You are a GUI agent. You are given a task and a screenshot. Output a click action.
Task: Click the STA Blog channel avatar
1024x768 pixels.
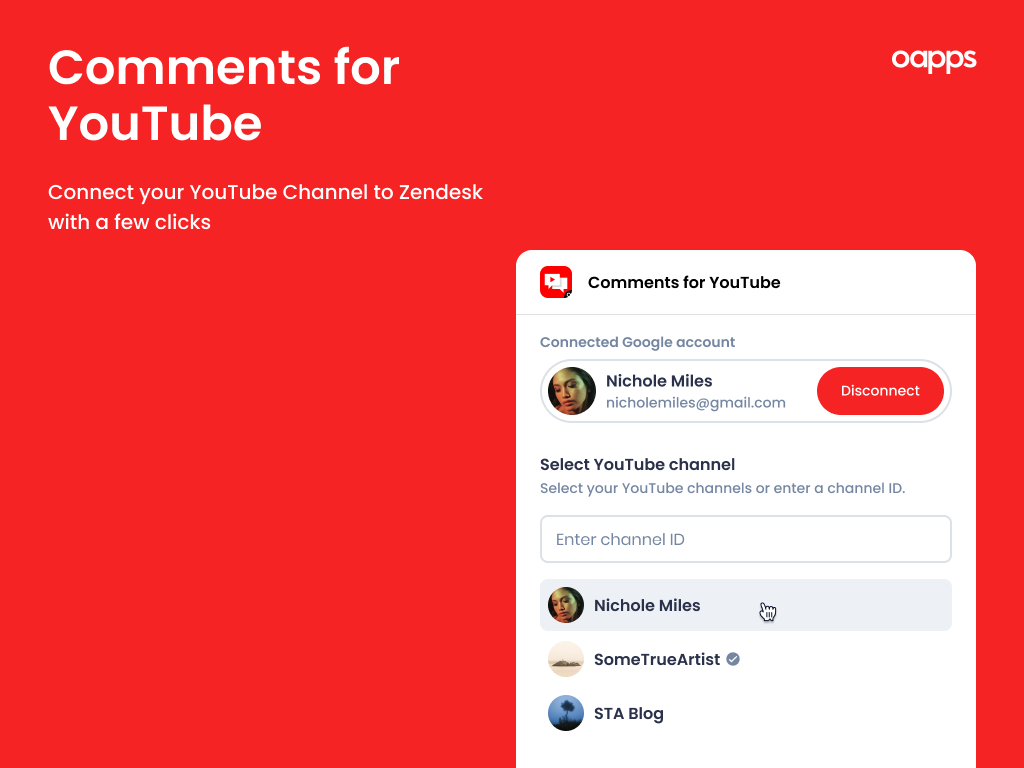pos(566,713)
